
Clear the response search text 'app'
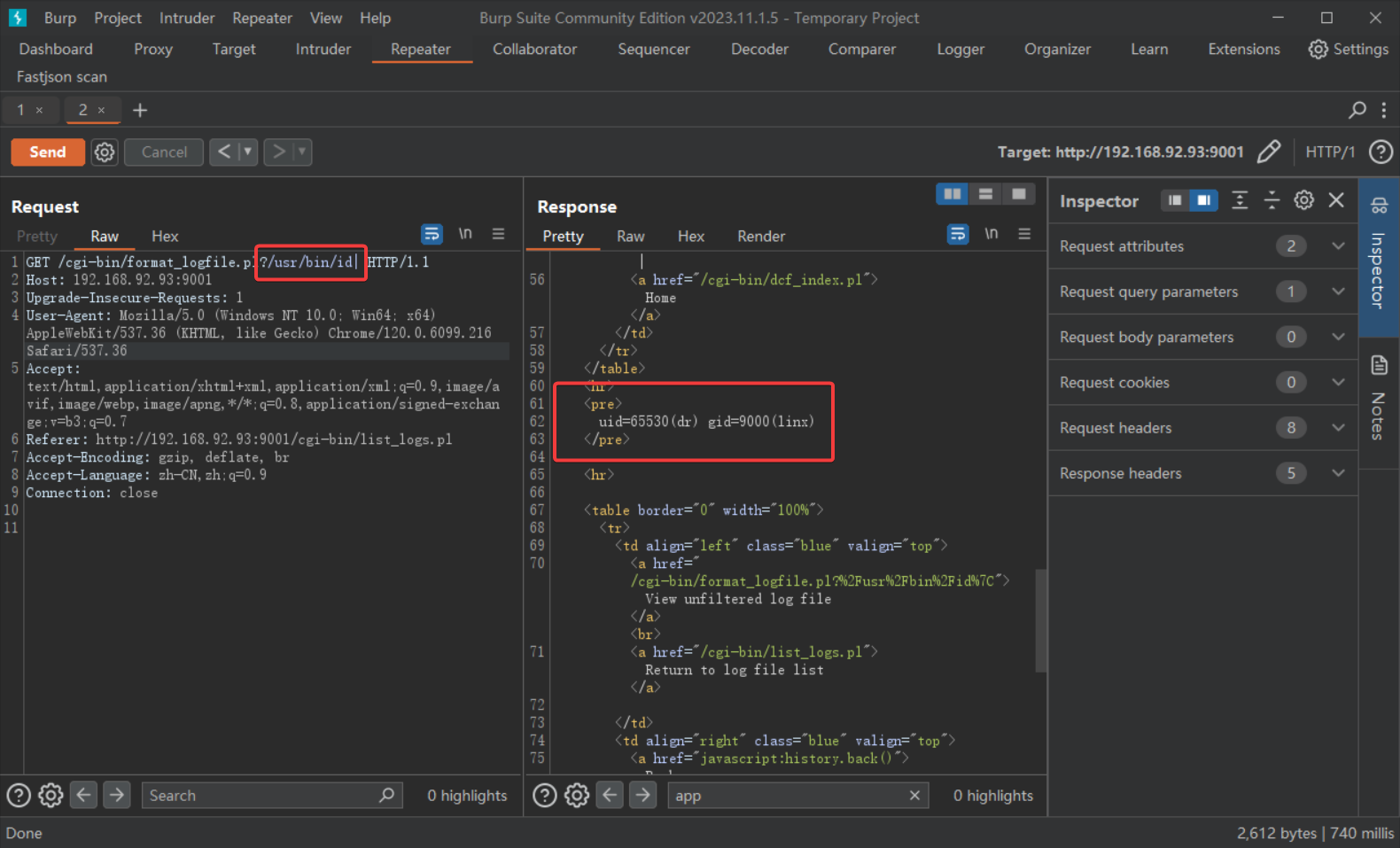click(914, 796)
